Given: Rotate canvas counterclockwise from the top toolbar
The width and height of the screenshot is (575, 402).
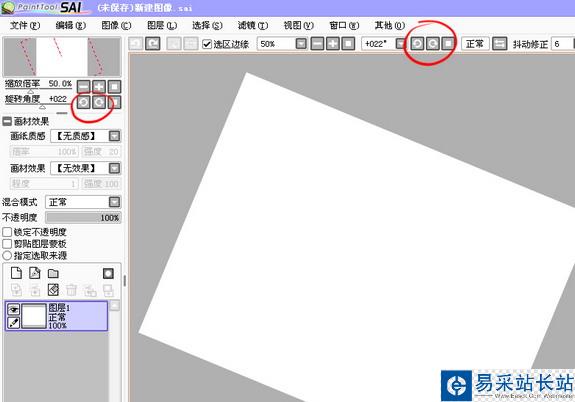Looking at the screenshot, I should point(417,44).
